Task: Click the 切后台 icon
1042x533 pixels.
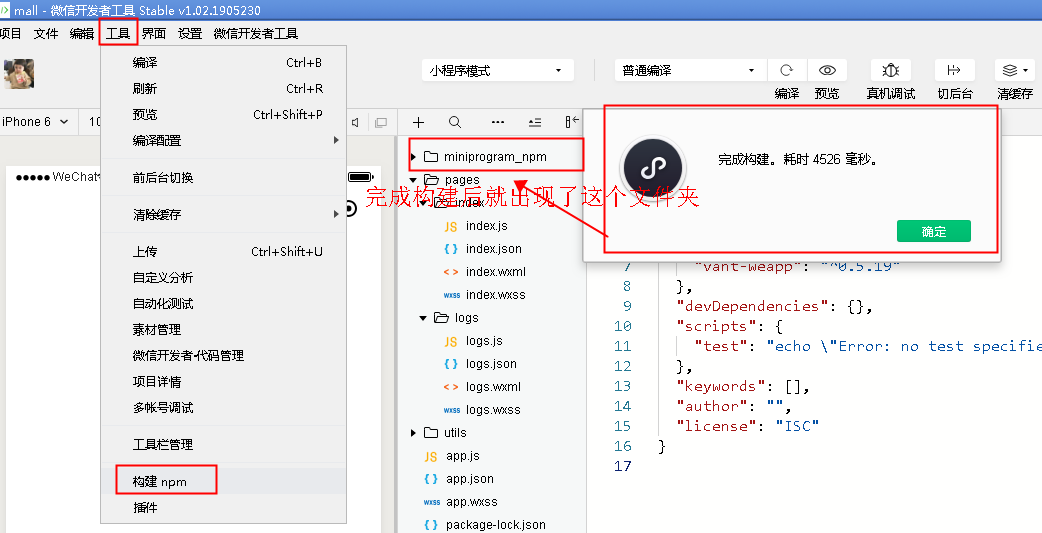Action: [954, 70]
